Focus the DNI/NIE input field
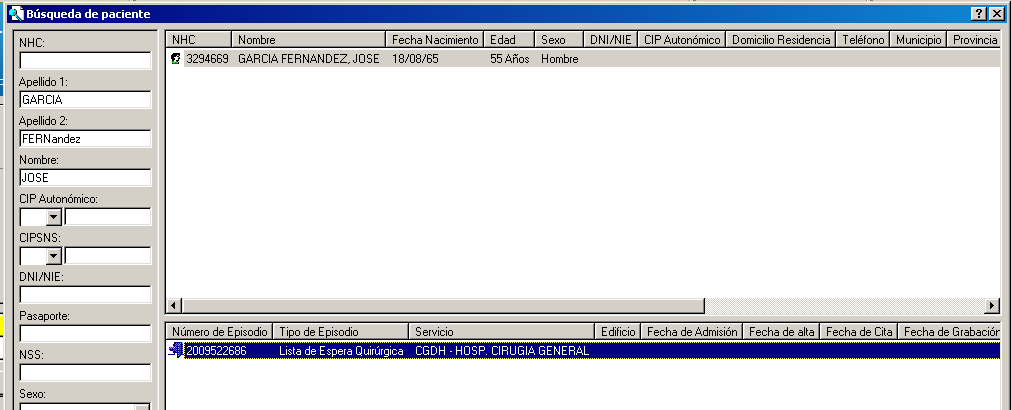 [85, 295]
